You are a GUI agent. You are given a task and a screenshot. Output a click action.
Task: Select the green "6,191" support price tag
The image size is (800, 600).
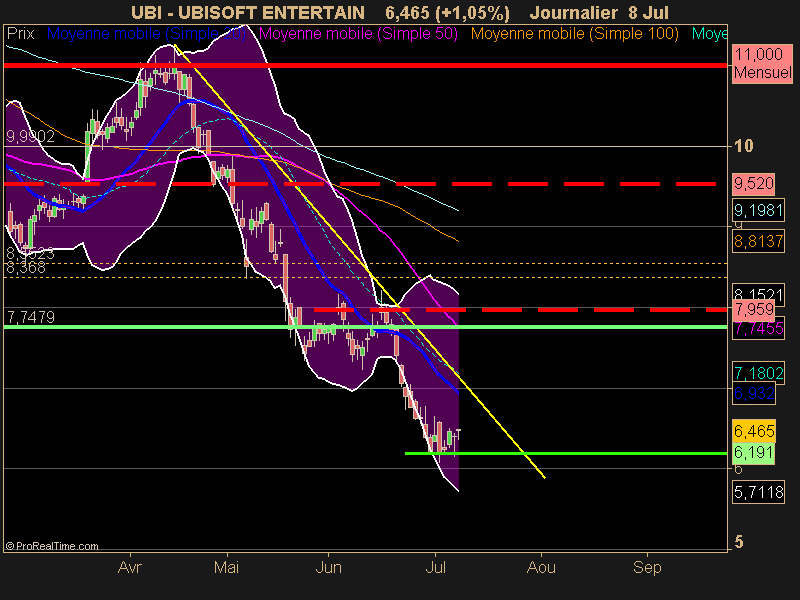point(754,453)
